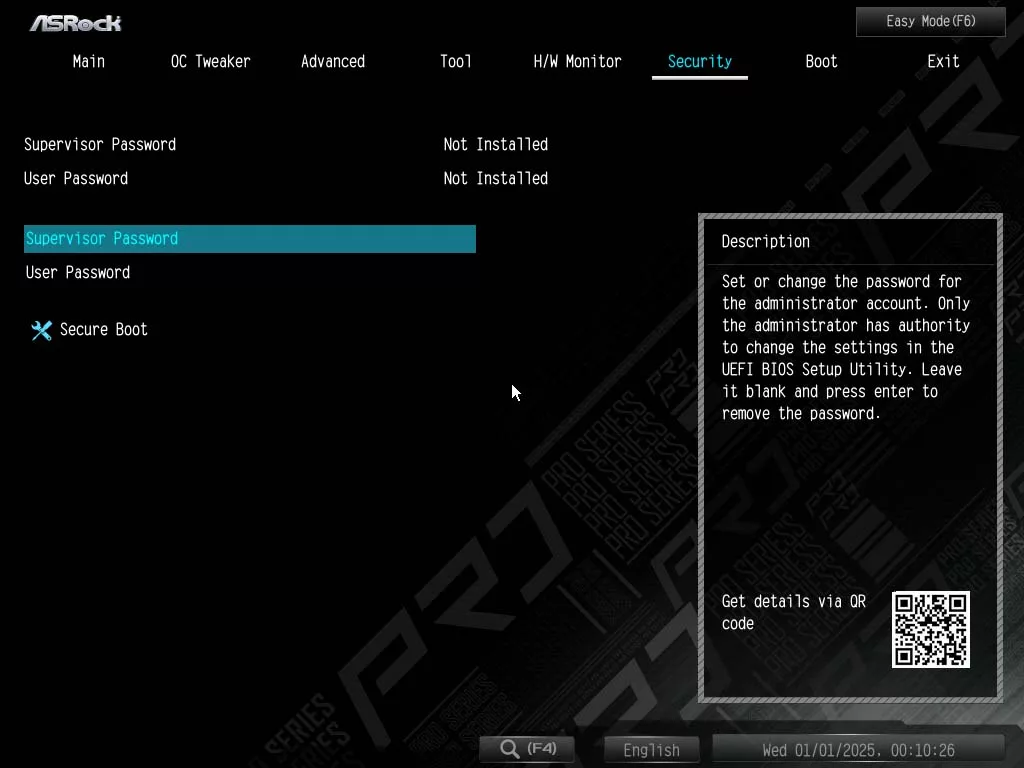Select the User Password option

(x=78, y=273)
